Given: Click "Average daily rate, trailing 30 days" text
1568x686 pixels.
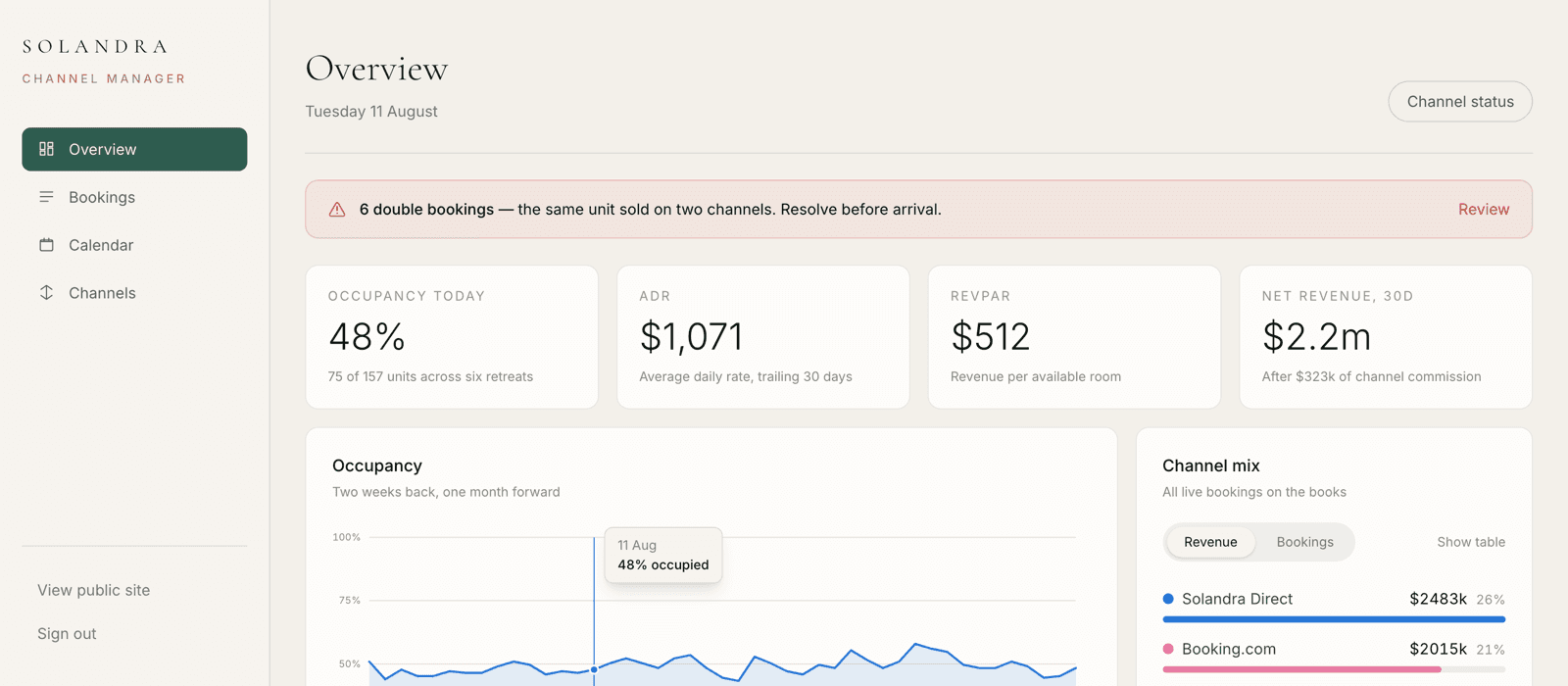Looking at the screenshot, I should (x=746, y=376).
